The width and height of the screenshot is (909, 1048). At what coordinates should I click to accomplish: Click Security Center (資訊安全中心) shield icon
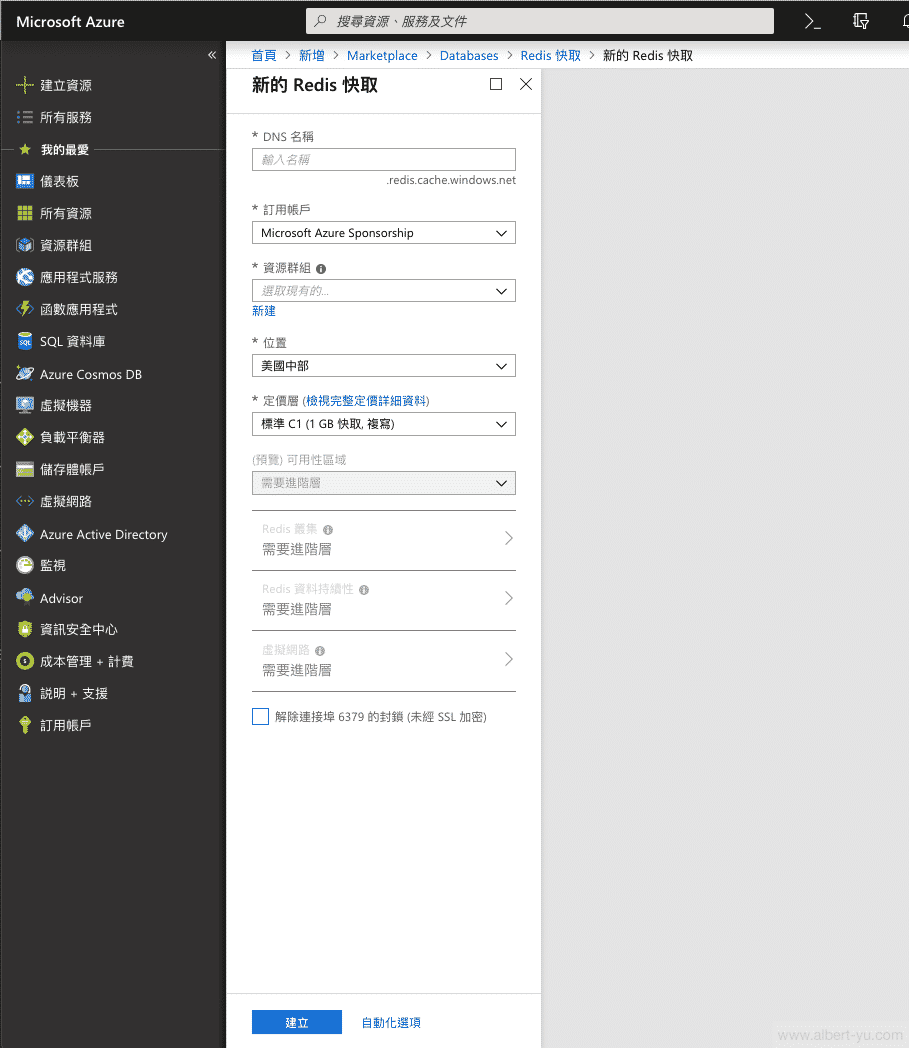click(x=25, y=629)
